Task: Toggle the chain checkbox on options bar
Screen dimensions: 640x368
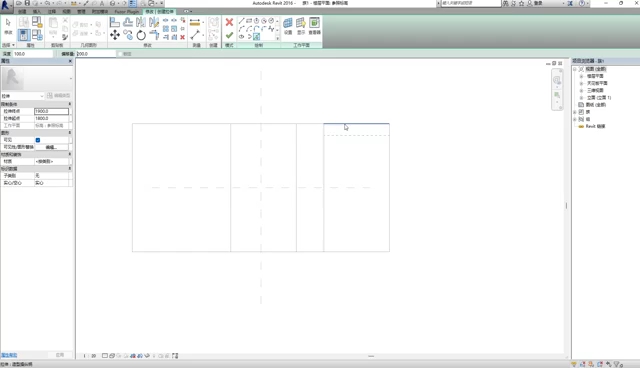Action: click(120, 54)
